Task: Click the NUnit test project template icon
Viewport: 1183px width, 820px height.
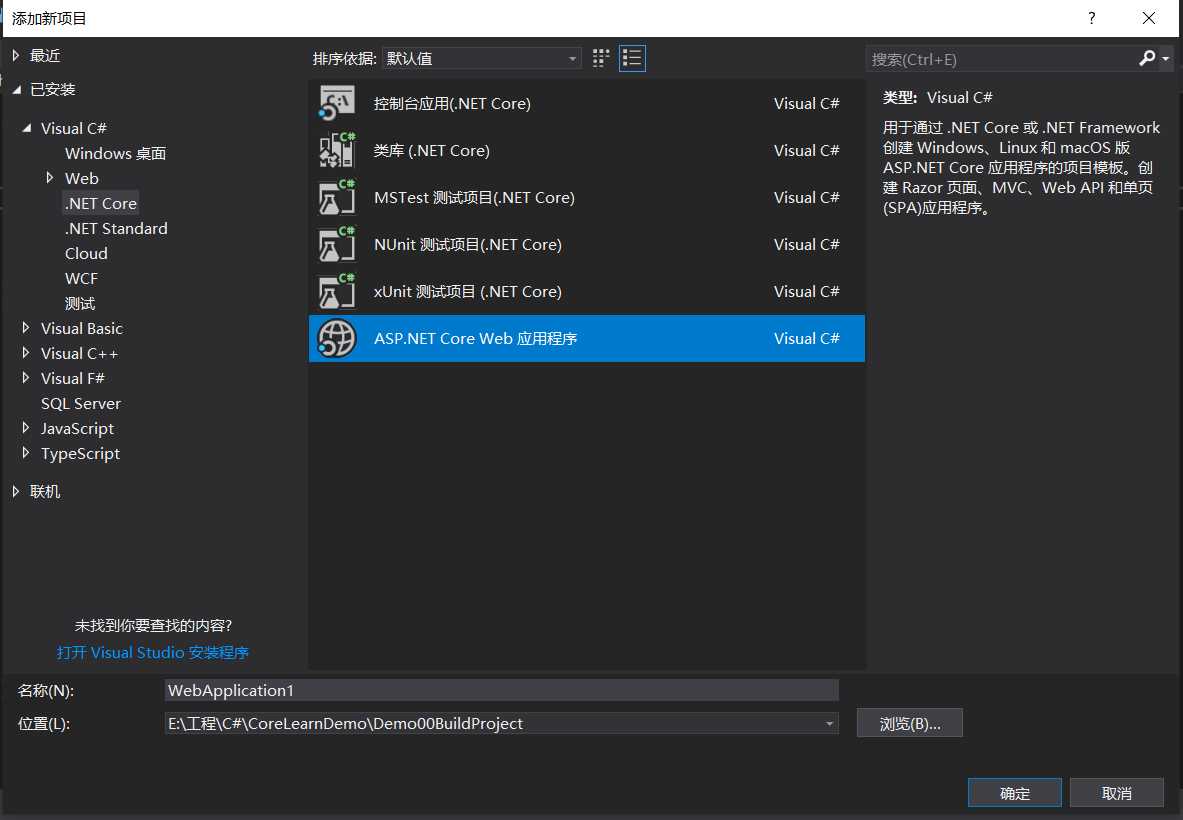Action: pyautogui.click(x=336, y=244)
